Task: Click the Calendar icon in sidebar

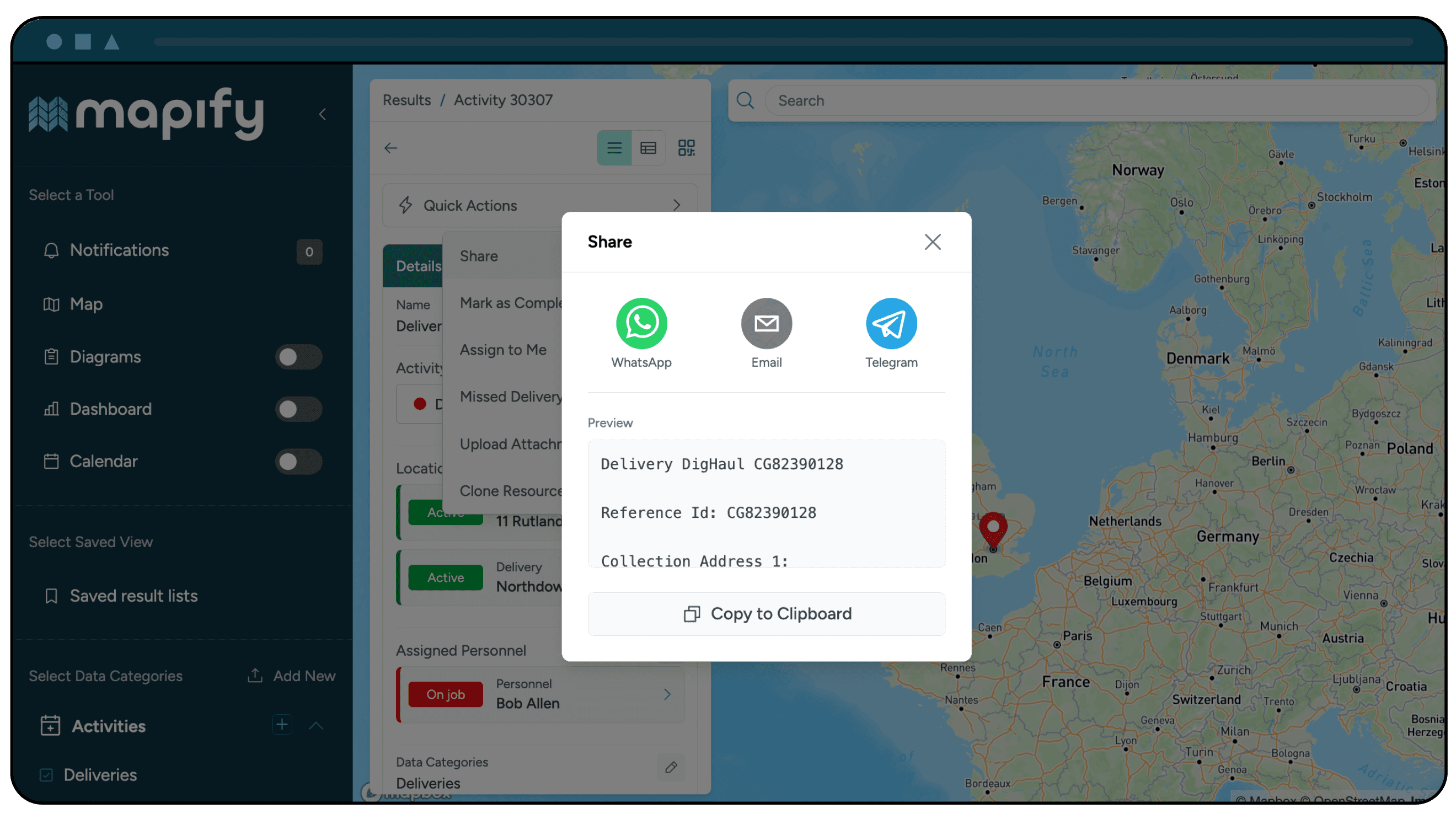Action: click(51, 461)
